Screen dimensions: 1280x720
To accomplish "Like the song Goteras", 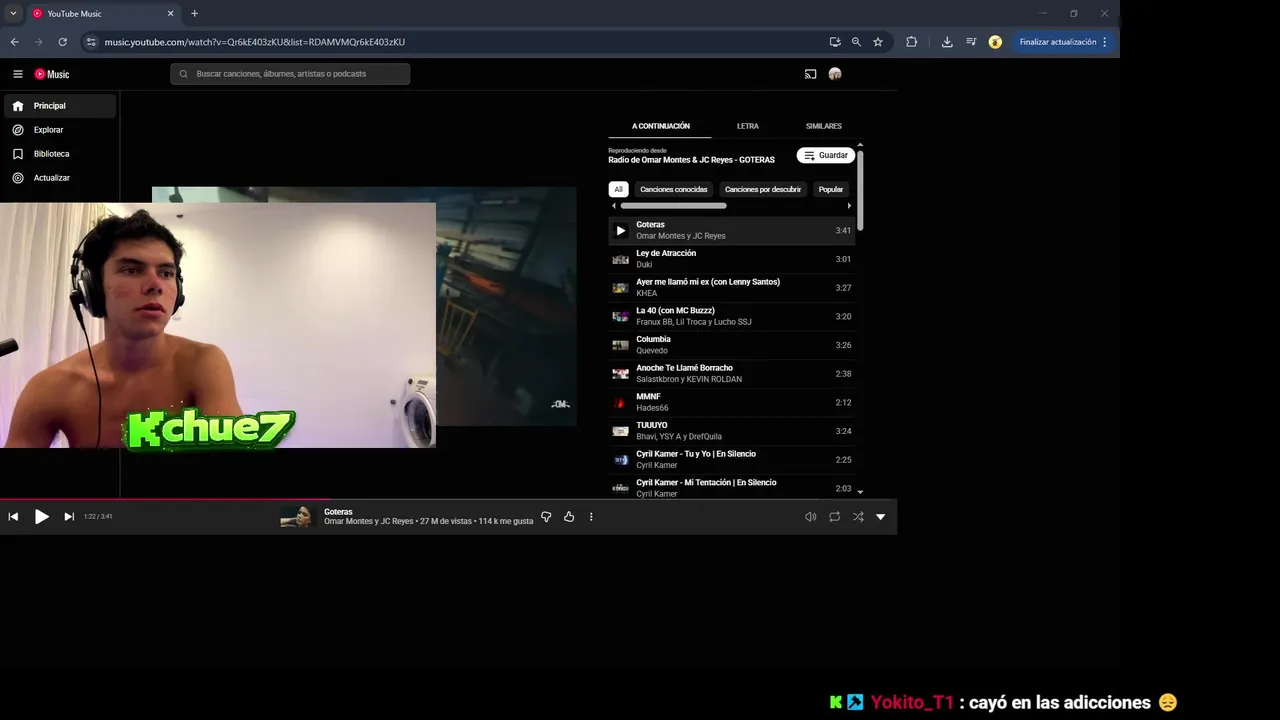I will coord(569,517).
